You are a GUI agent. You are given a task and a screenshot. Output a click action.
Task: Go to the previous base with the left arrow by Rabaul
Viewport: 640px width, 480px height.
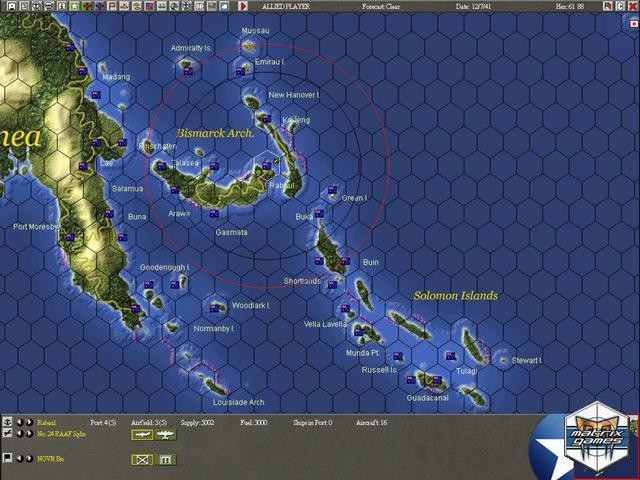tap(20, 422)
